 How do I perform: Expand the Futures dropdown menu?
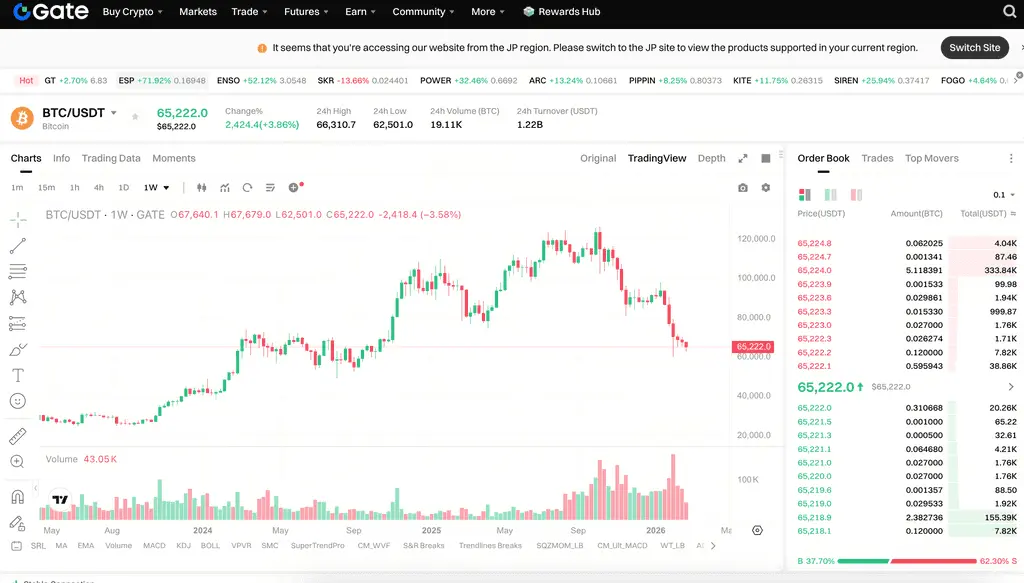[306, 11]
